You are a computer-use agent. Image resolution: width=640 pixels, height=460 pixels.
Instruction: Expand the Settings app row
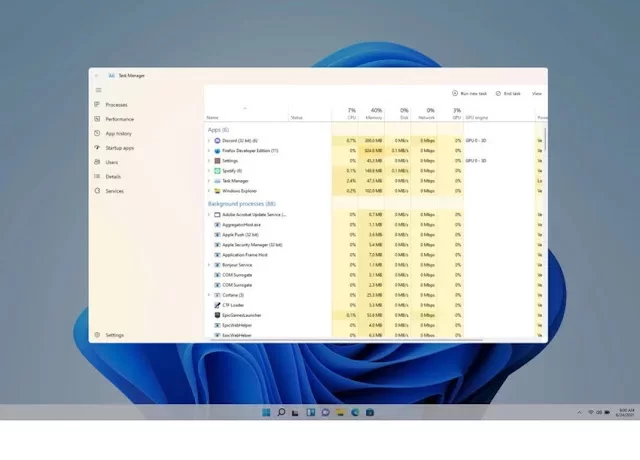(x=209, y=161)
